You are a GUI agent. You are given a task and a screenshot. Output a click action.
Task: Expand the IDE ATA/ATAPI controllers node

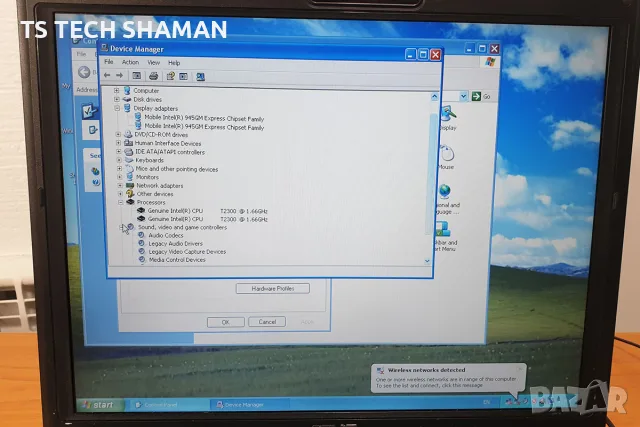tap(119, 151)
